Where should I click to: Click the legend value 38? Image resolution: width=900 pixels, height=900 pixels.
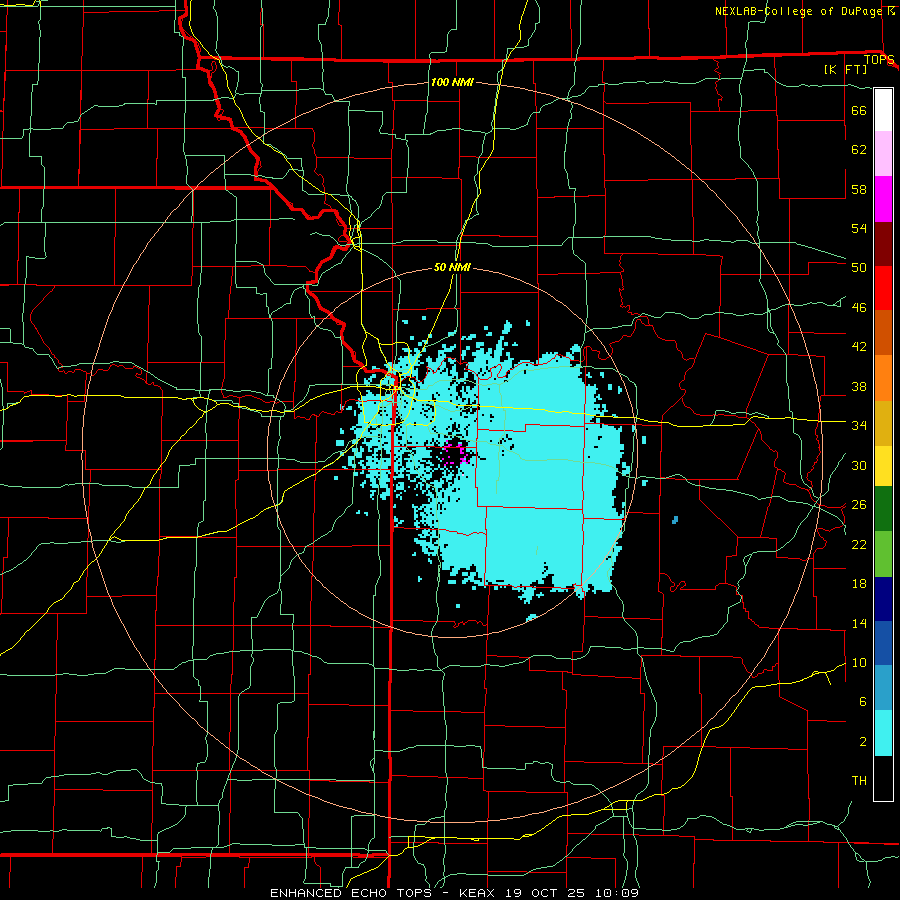859,386
